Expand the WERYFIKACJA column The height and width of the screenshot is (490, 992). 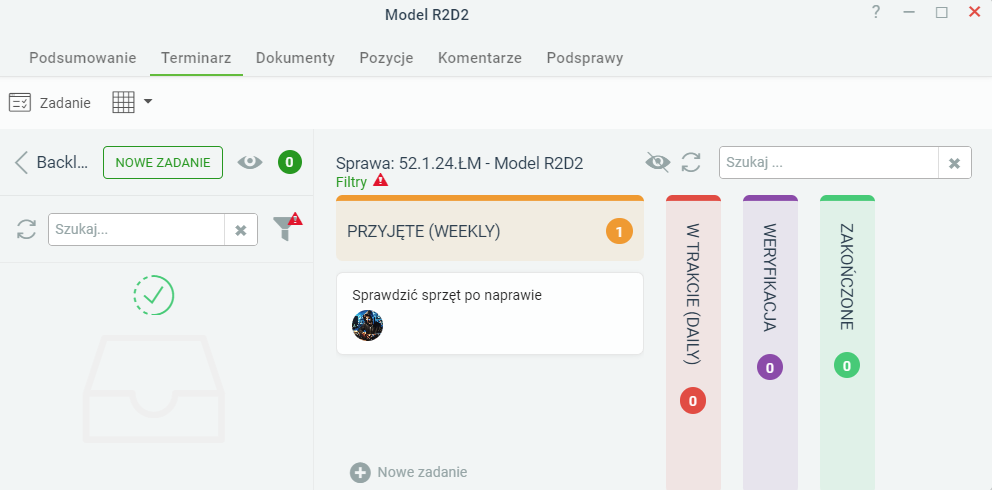(771, 342)
